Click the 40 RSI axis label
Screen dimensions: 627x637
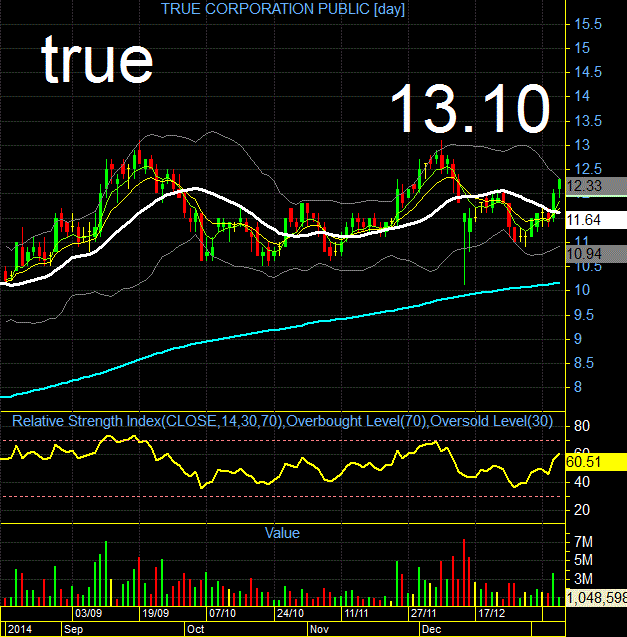pyautogui.click(x=582, y=482)
